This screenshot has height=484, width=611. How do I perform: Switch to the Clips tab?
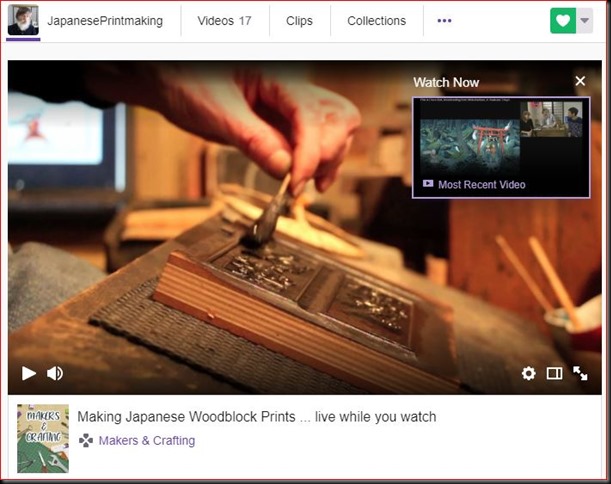[x=299, y=21]
